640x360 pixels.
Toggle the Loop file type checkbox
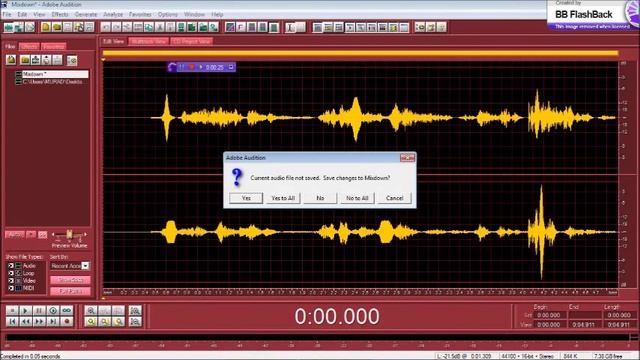[x=11, y=273]
